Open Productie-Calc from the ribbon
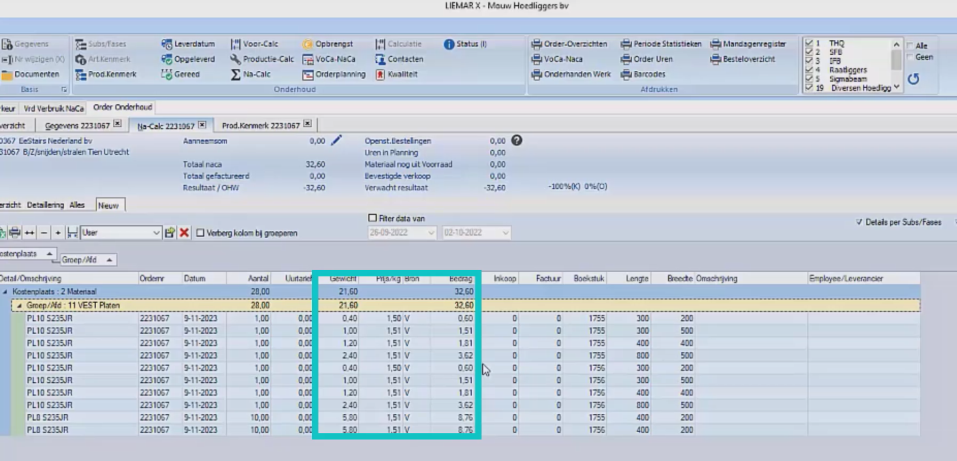The width and height of the screenshot is (957, 461). (262, 59)
